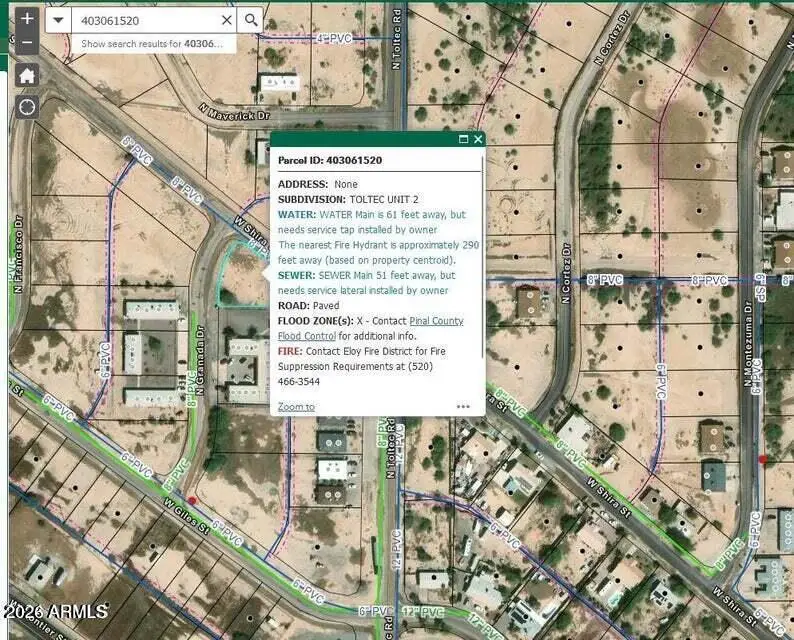Viewport: 794px width, 640px height.
Task: Open the Pinal County Flood Control link
Action: [x=437, y=321]
